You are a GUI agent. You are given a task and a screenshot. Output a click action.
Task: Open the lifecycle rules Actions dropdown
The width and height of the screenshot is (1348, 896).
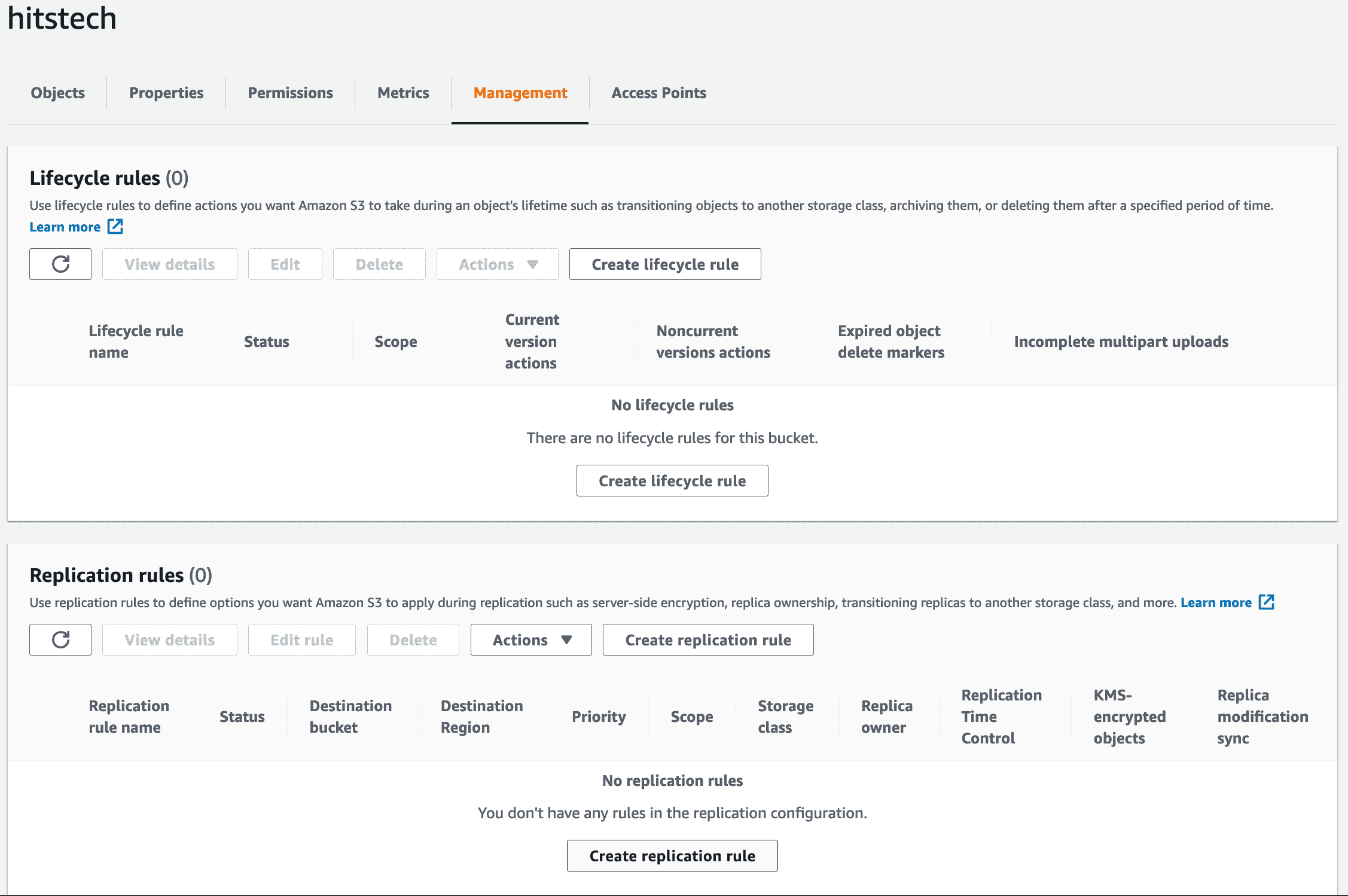click(x=497, y=264)
